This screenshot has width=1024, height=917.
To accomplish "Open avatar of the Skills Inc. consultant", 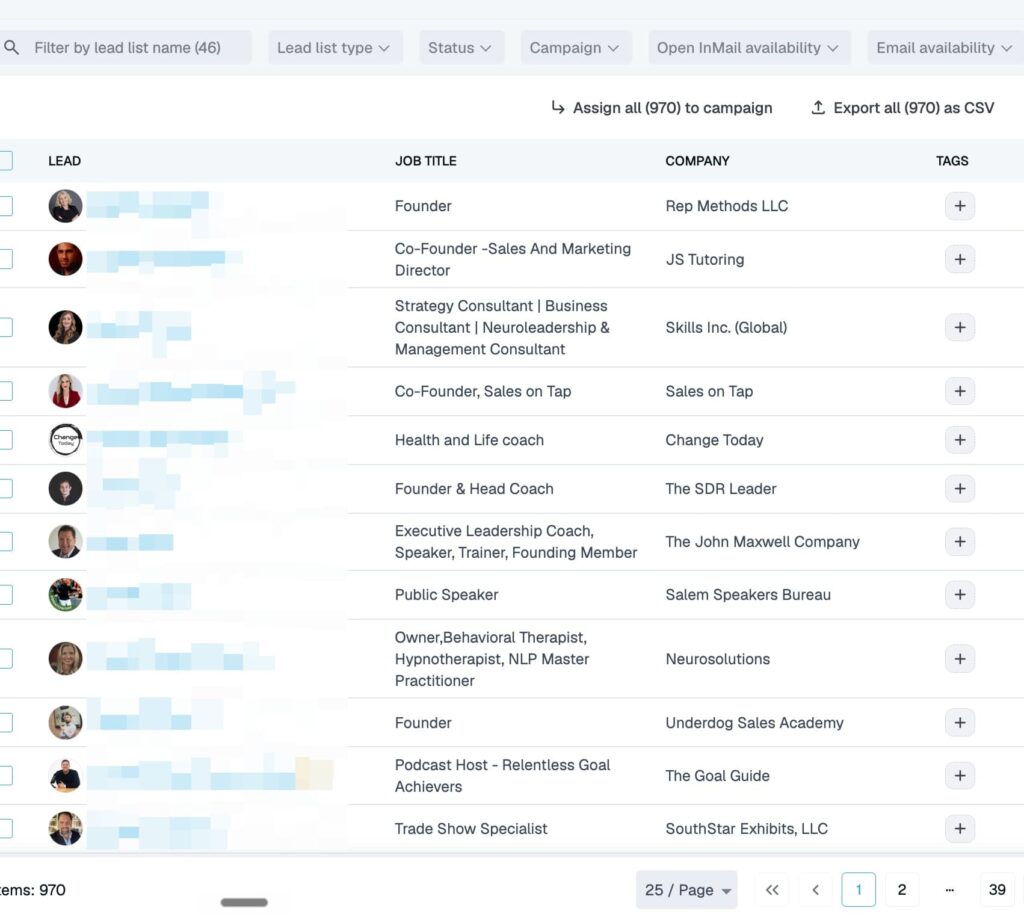I will point(65,327).
